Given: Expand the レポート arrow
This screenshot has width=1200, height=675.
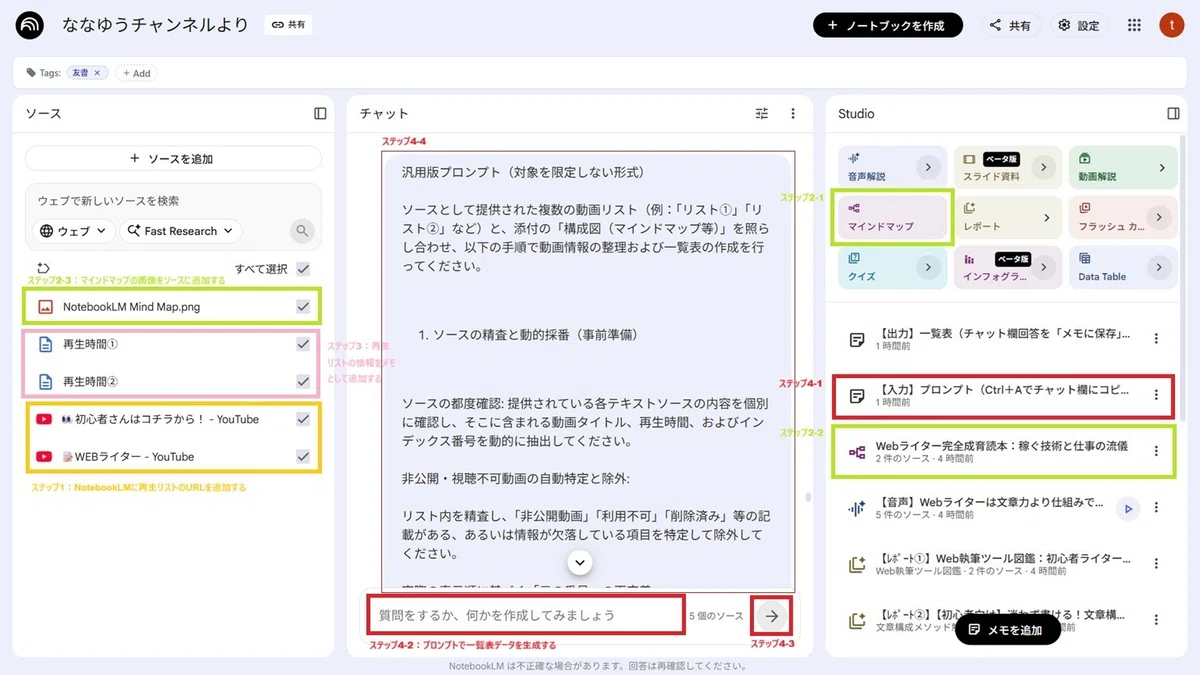Looking at the screenshot, I should [1047, 217].
